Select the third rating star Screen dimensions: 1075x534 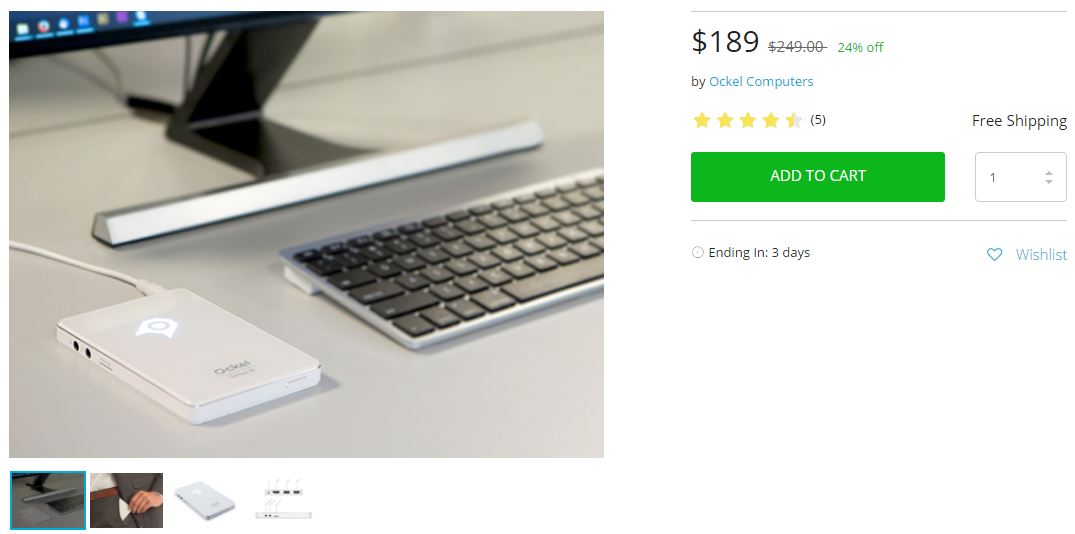(x=748, y=121)
